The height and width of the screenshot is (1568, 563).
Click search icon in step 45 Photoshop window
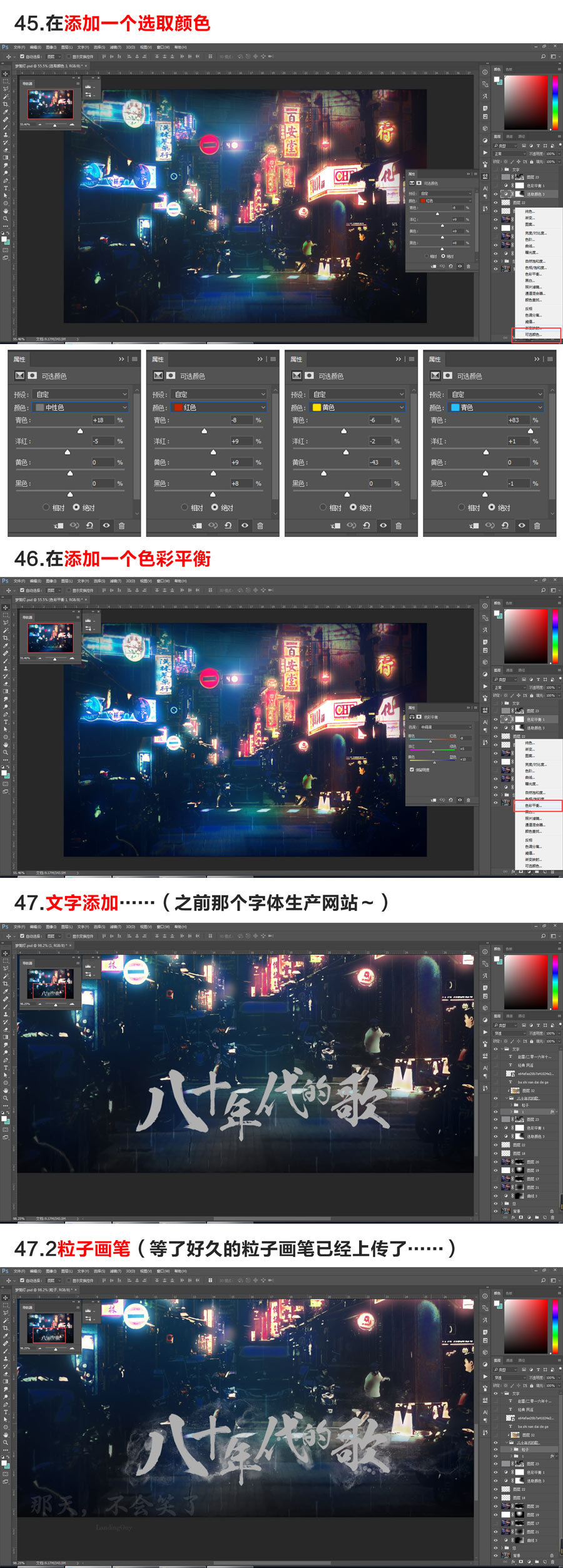[543, 56]
